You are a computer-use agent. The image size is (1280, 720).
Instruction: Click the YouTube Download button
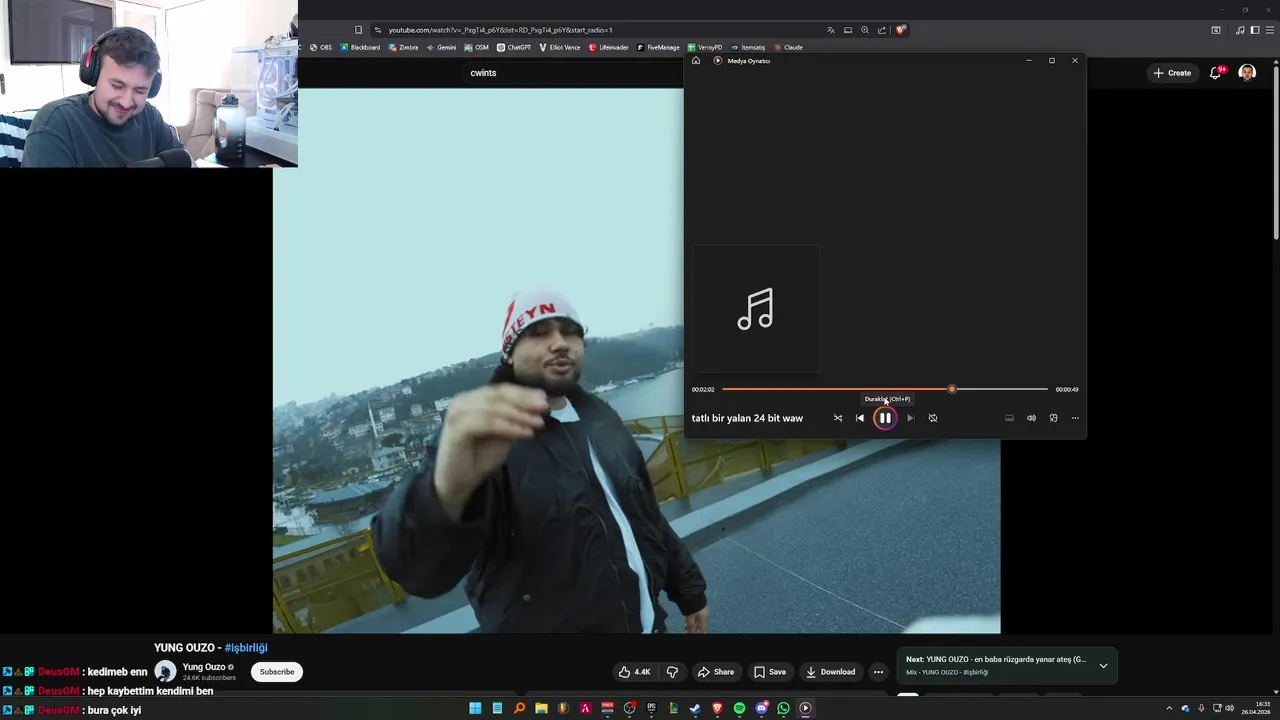coord(831,672)
